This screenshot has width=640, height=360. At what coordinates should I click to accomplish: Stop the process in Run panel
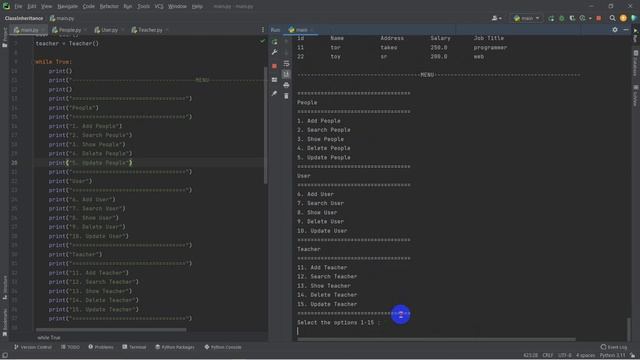275,66
